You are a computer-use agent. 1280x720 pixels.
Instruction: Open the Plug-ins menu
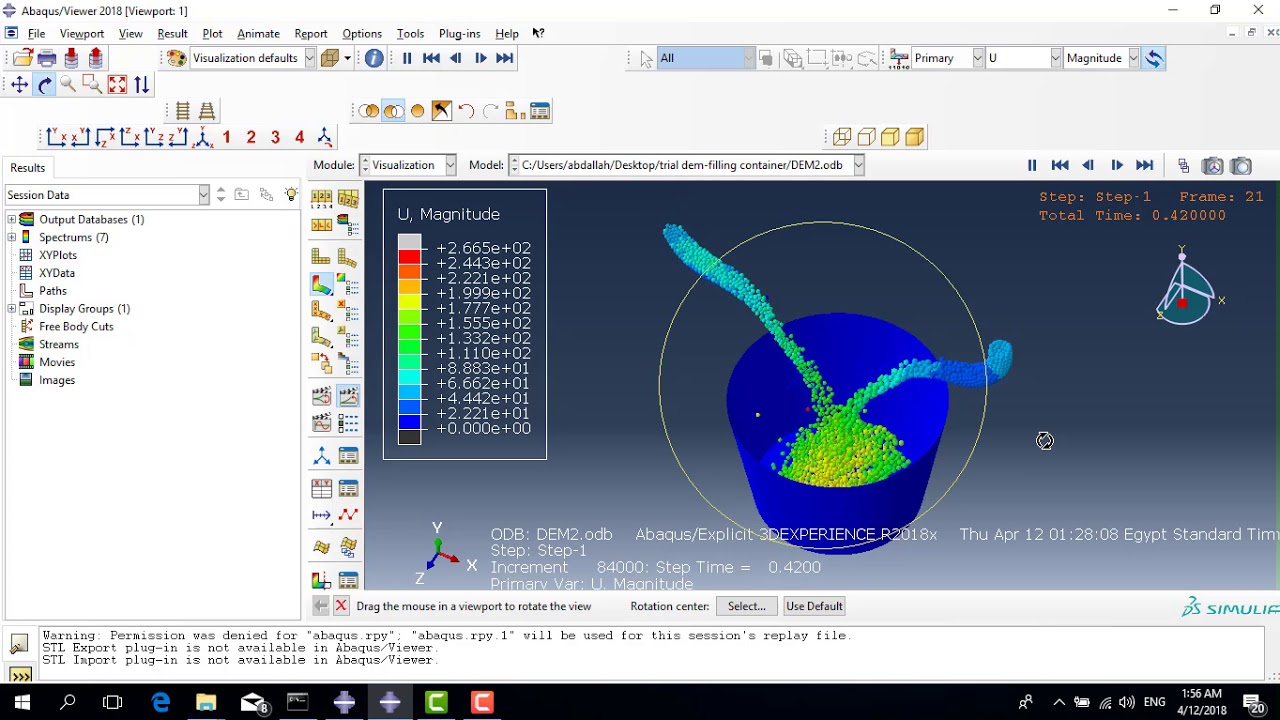pyautogui.click(x=460, y=34)
